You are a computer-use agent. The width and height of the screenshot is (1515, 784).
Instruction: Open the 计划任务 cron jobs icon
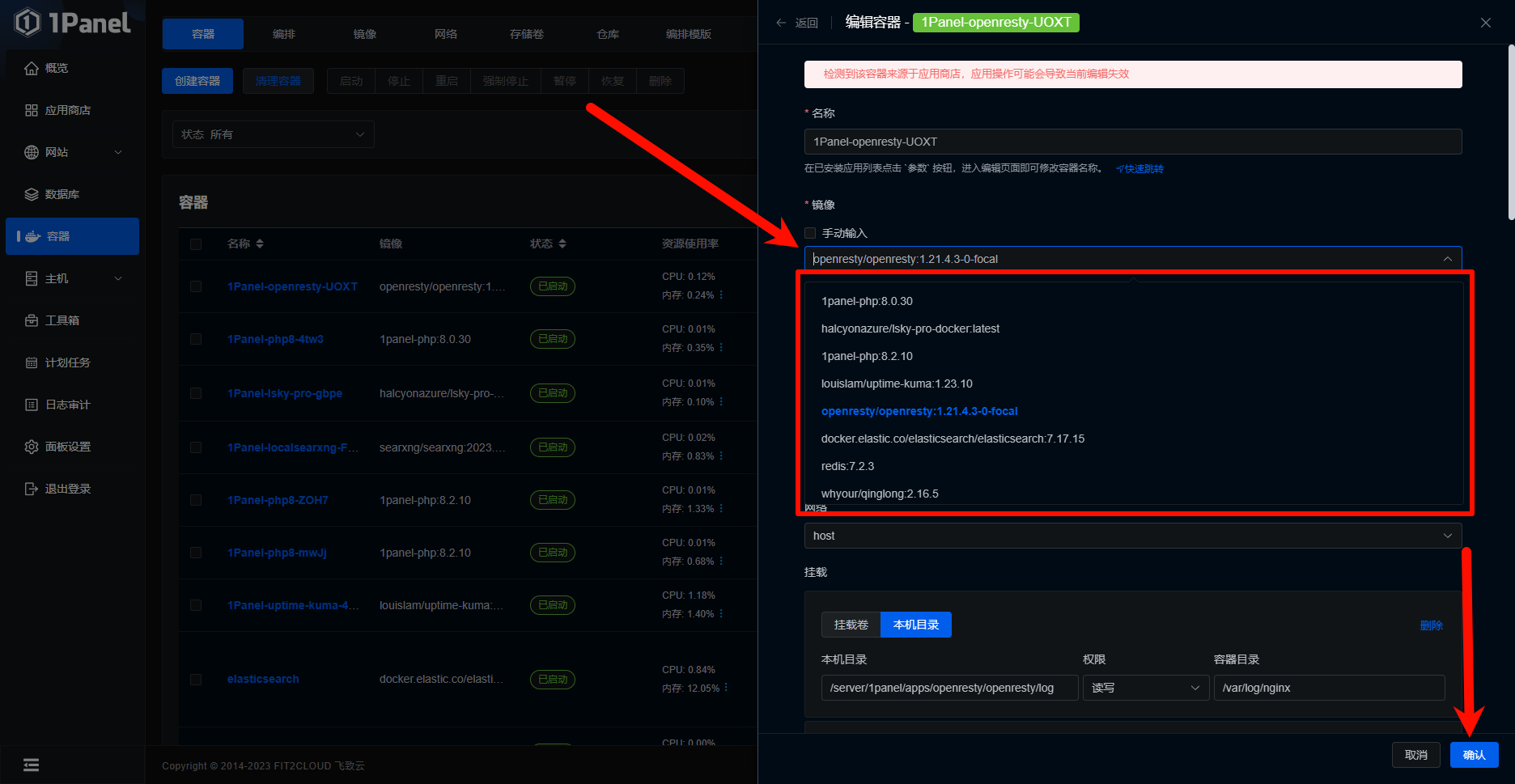(x=32, y=362)
